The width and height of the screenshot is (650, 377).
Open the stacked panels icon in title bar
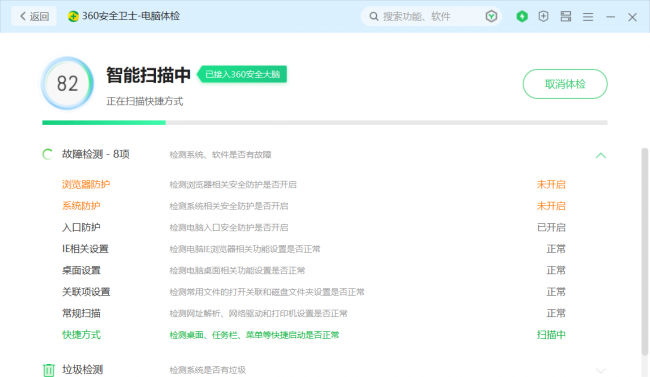(566, 17)
